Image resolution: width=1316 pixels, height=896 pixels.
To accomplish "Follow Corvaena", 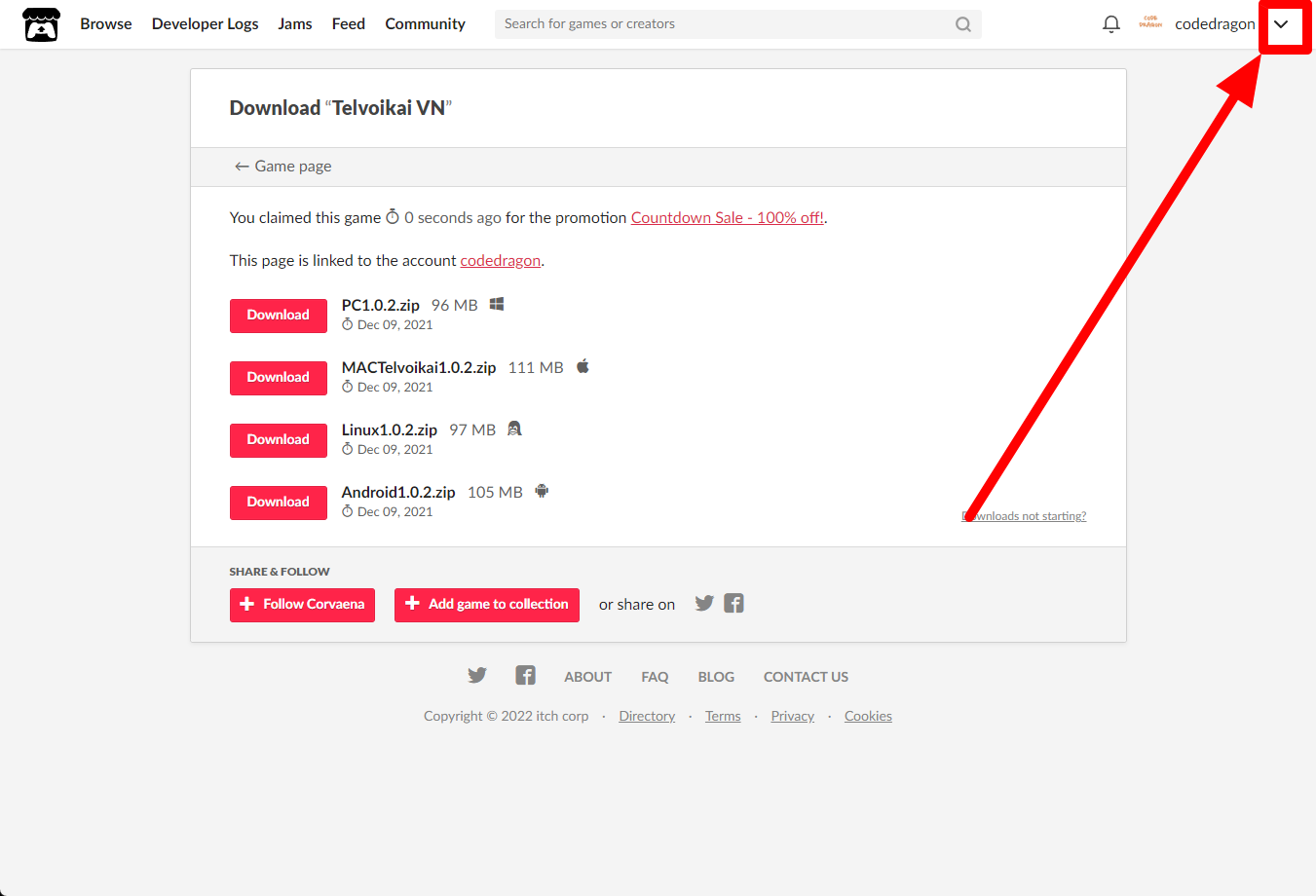I will pyautogui.click(x=302, y=605).
